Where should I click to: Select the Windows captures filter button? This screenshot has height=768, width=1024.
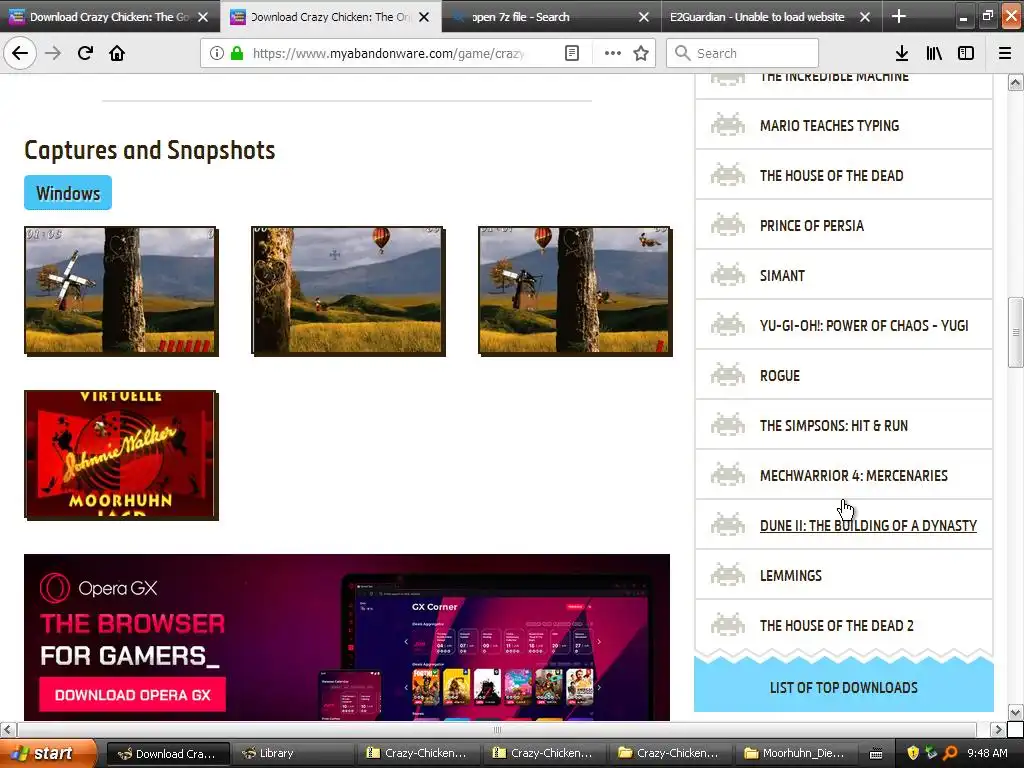tap(68, 193)
